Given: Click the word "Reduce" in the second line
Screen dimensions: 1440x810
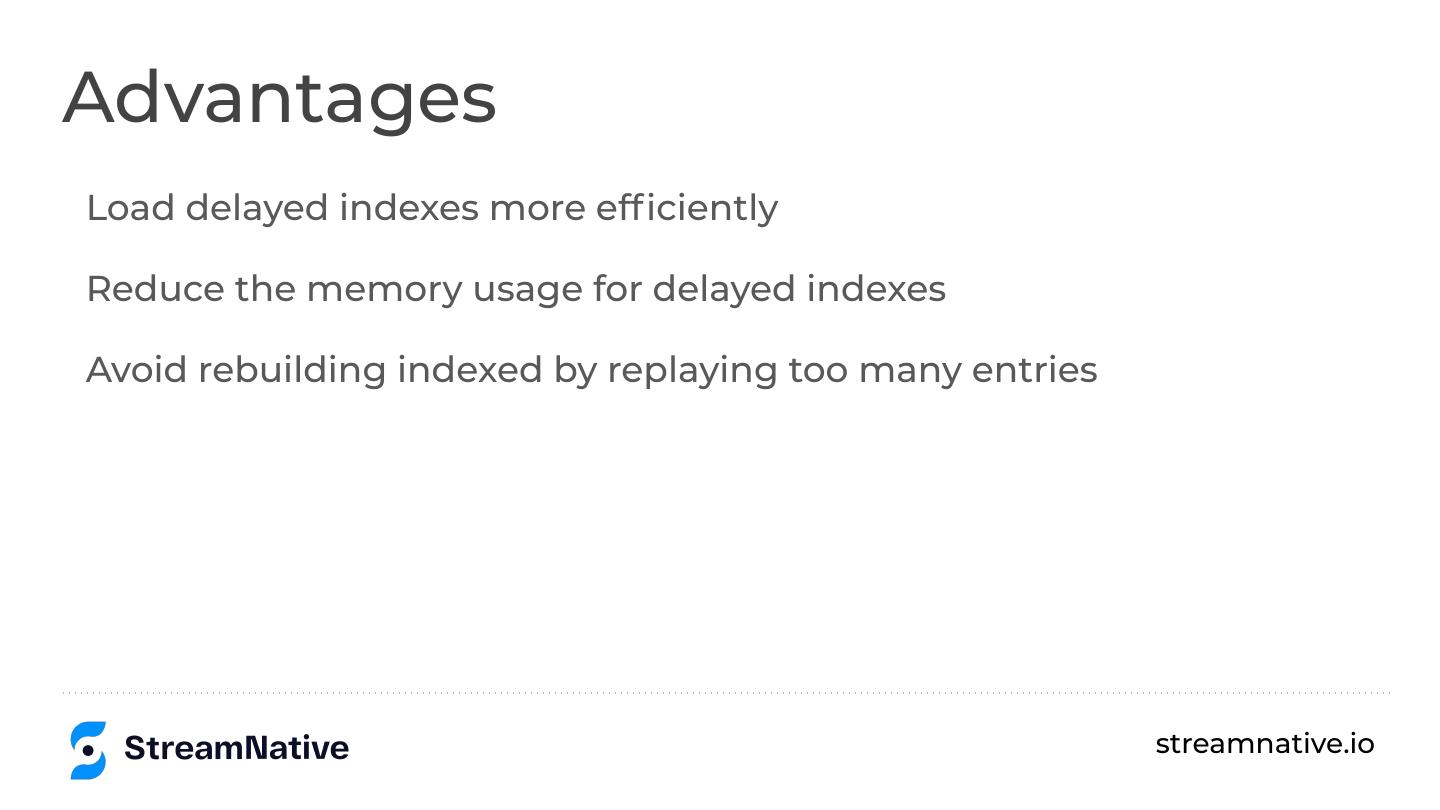Looking at the screenshot, I should click(155, 289).
